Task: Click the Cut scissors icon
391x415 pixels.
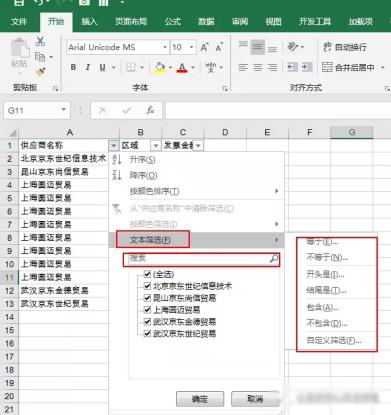Action: tap(40, 41)
